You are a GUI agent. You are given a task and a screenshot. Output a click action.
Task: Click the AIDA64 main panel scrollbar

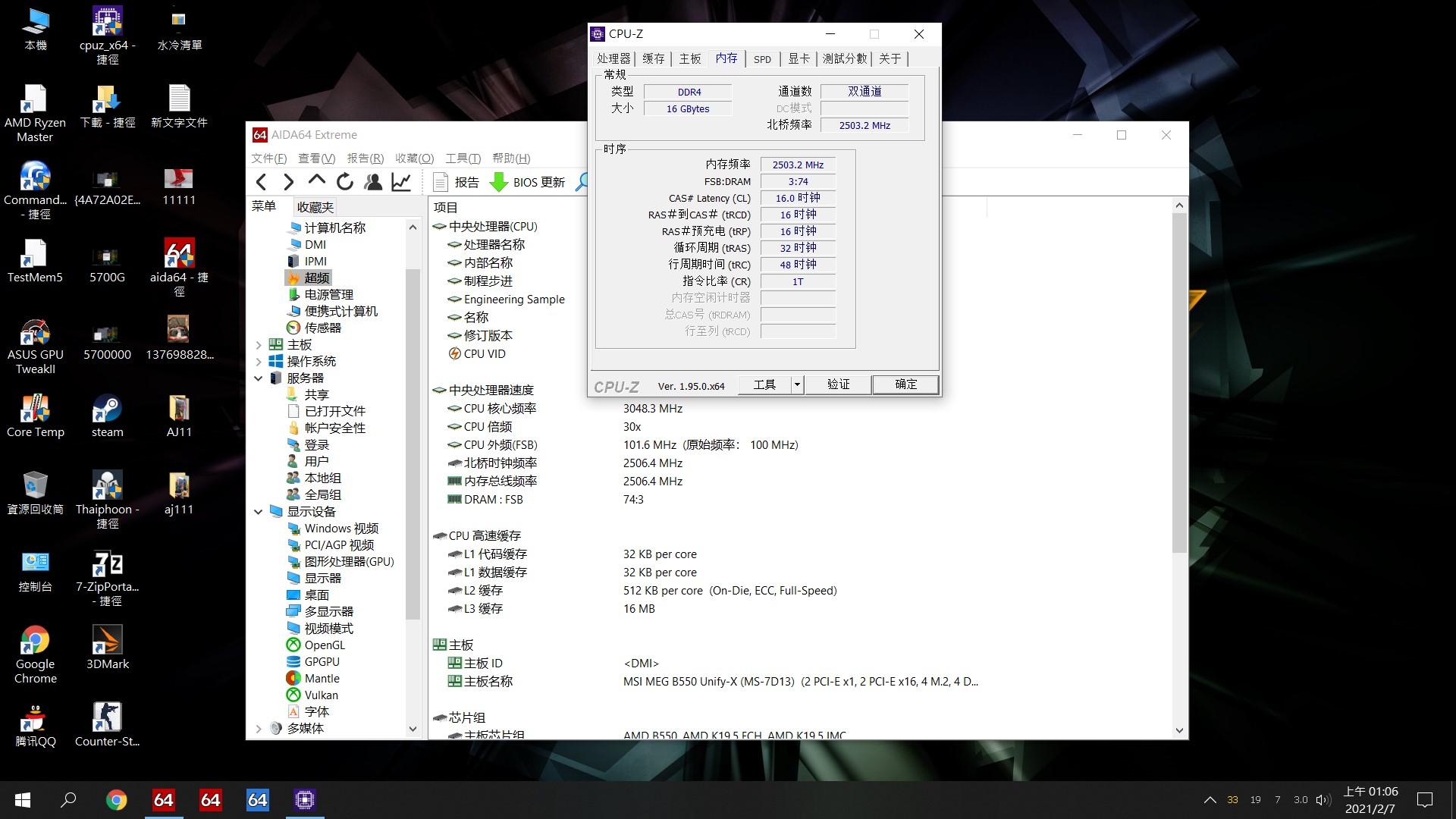pyautogui.click(x=1179, y=383)
